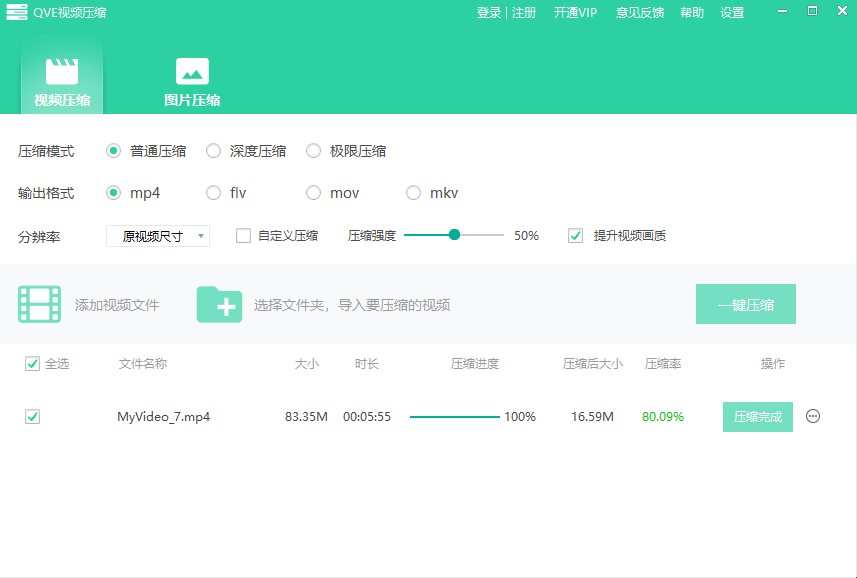Uncheck the 提升视频画质 option
Viewport: 857px width, 578px height.
(x=575, y=236)
